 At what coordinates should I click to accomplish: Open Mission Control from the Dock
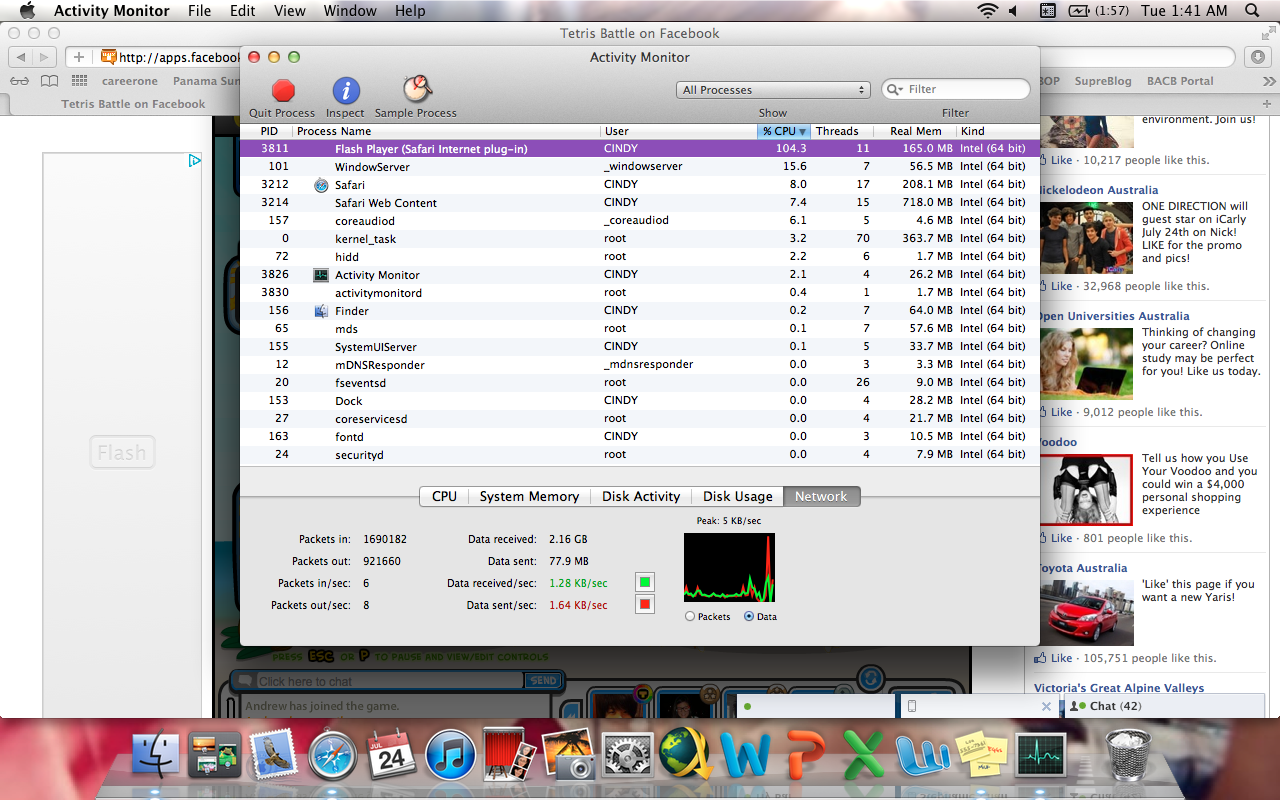coord(214,755)
